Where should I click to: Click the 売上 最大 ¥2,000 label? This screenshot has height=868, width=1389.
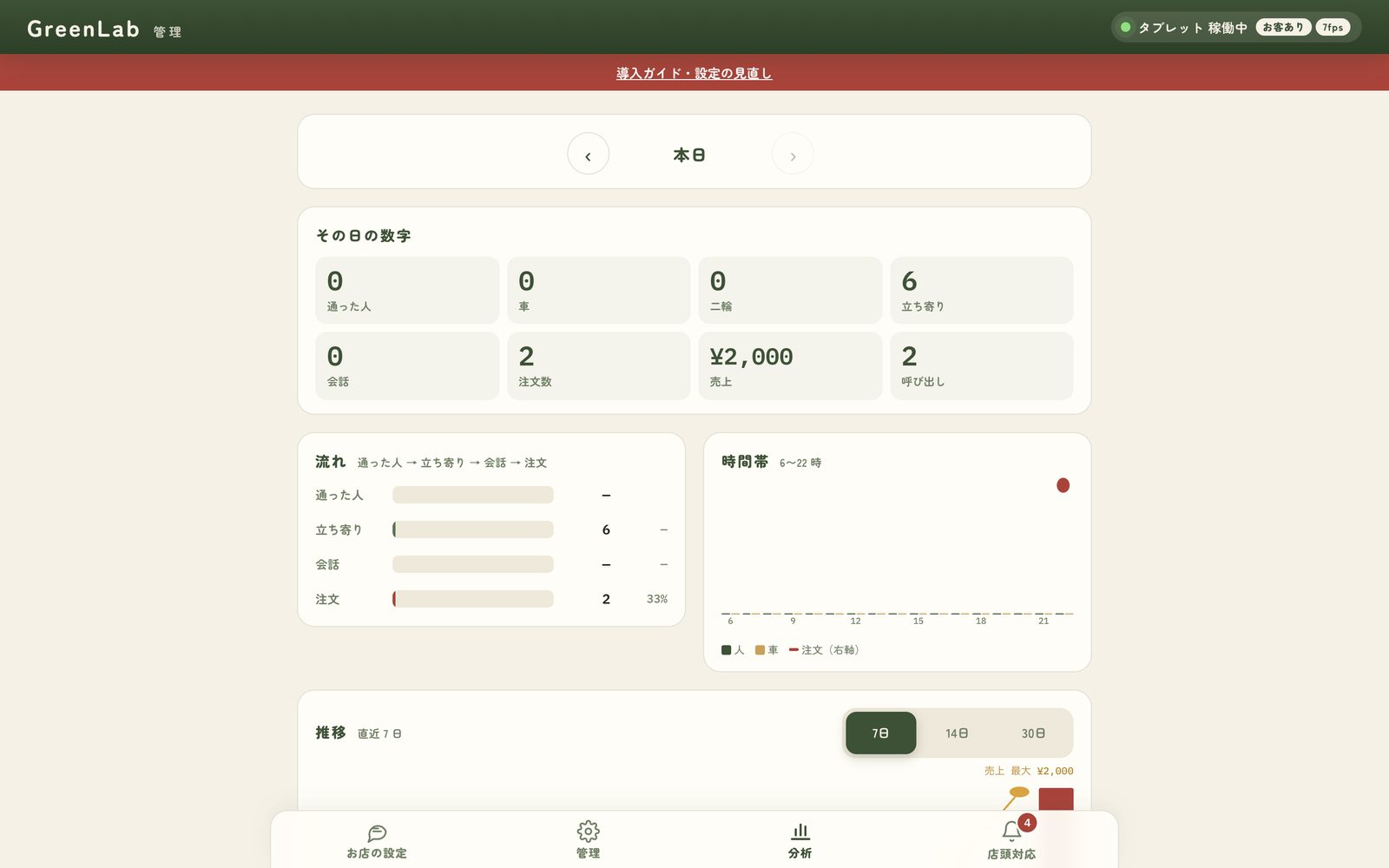coord(1029,771)
